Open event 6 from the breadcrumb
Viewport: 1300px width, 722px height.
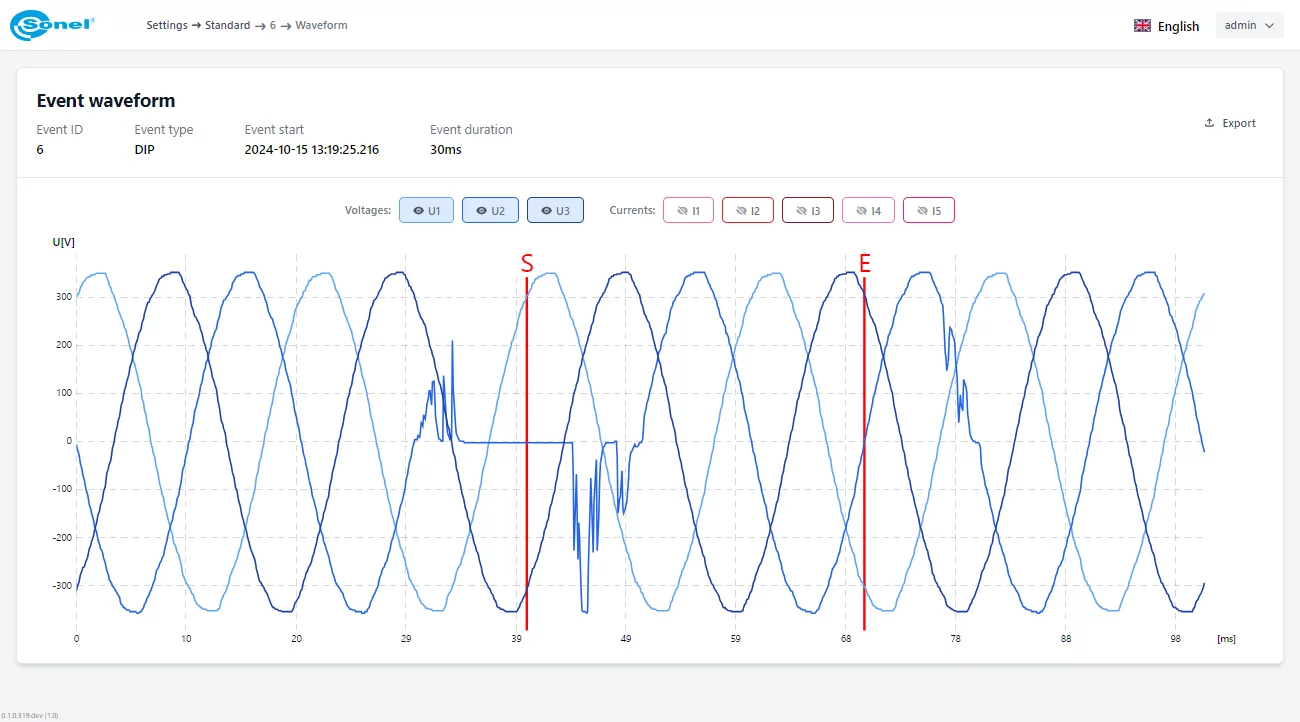(x=273, y=25)
